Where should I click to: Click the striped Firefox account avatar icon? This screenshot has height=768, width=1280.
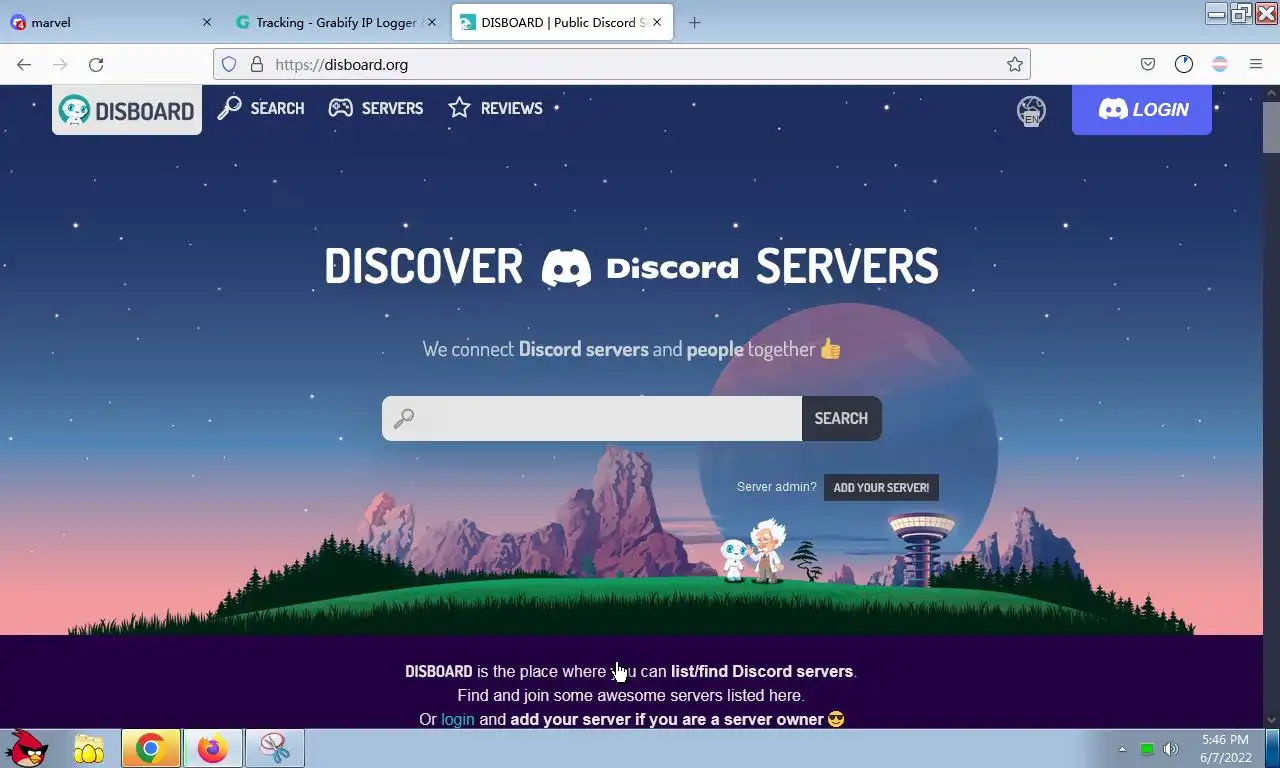point(1220,64)
